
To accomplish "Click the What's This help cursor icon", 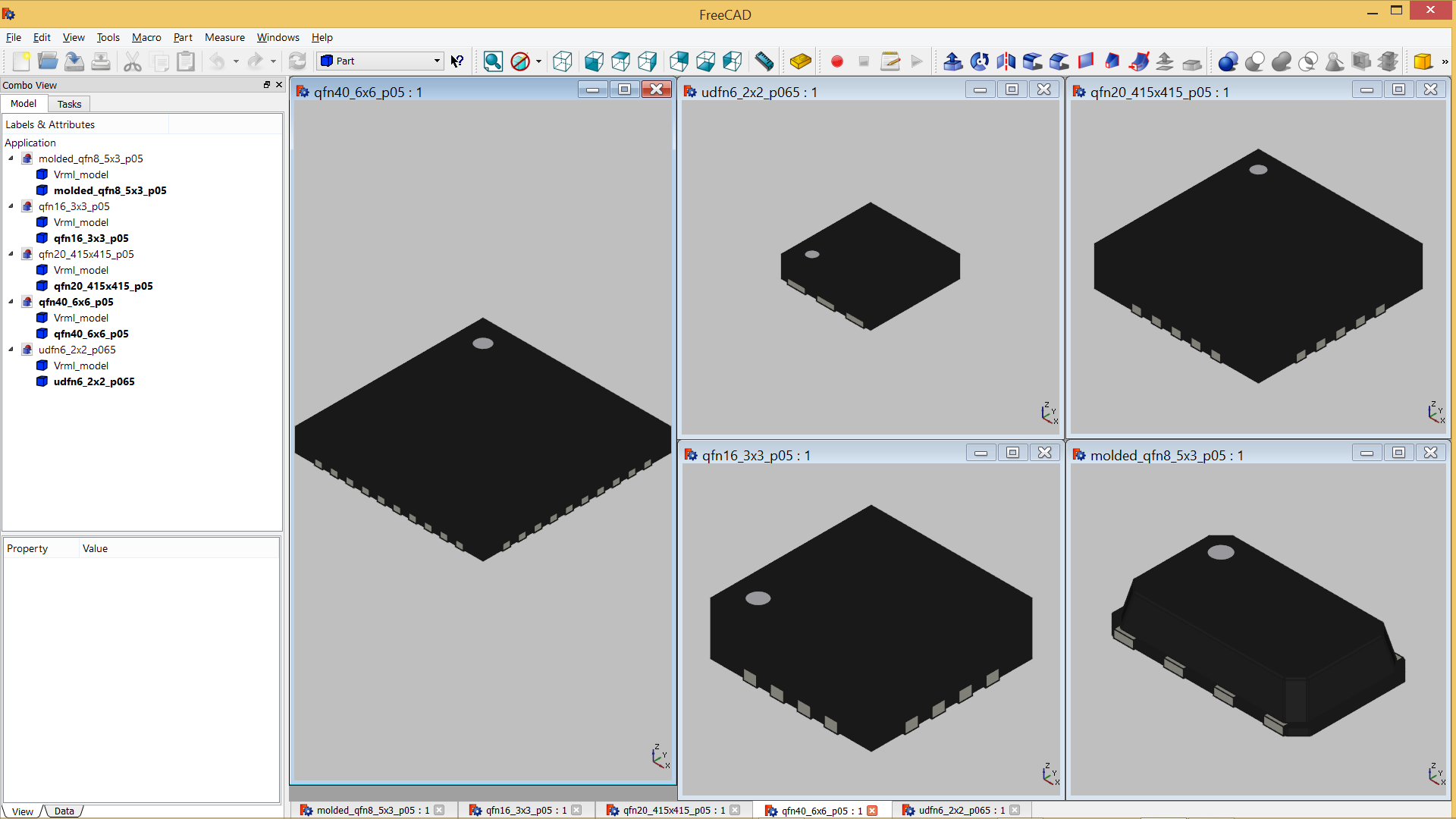I will (x=457, y=61).
